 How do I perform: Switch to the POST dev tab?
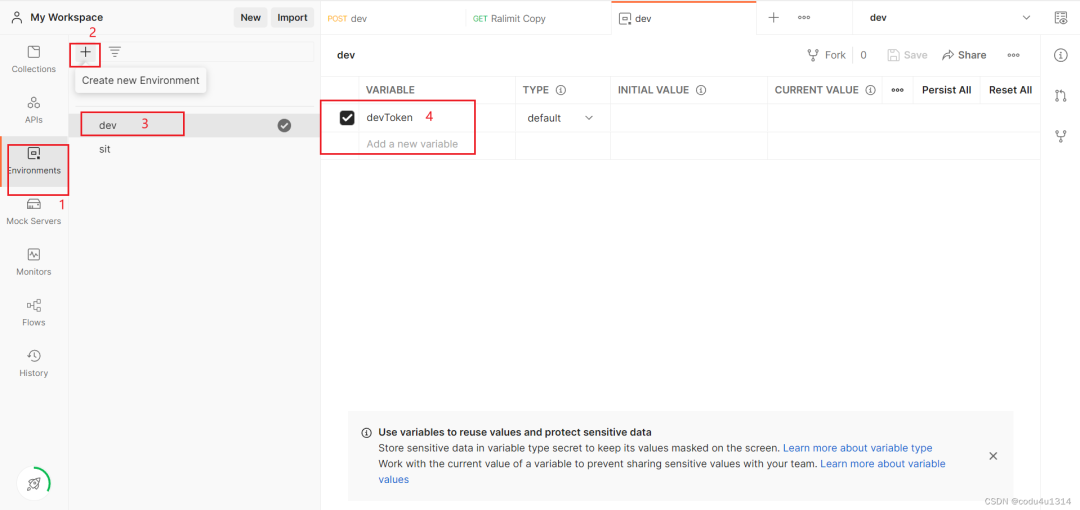point(394,18)
